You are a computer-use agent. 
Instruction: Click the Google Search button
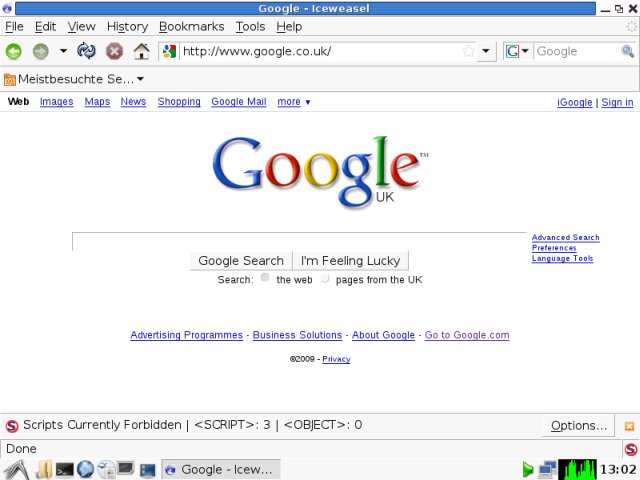coord(241,261)
